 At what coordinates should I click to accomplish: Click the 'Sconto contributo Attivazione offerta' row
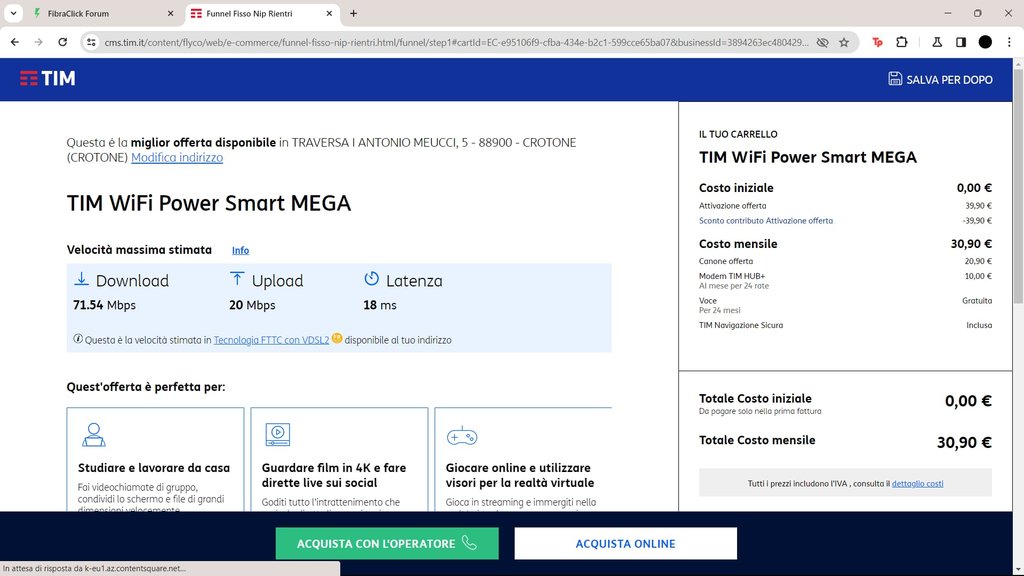click(x=845, y=221)
